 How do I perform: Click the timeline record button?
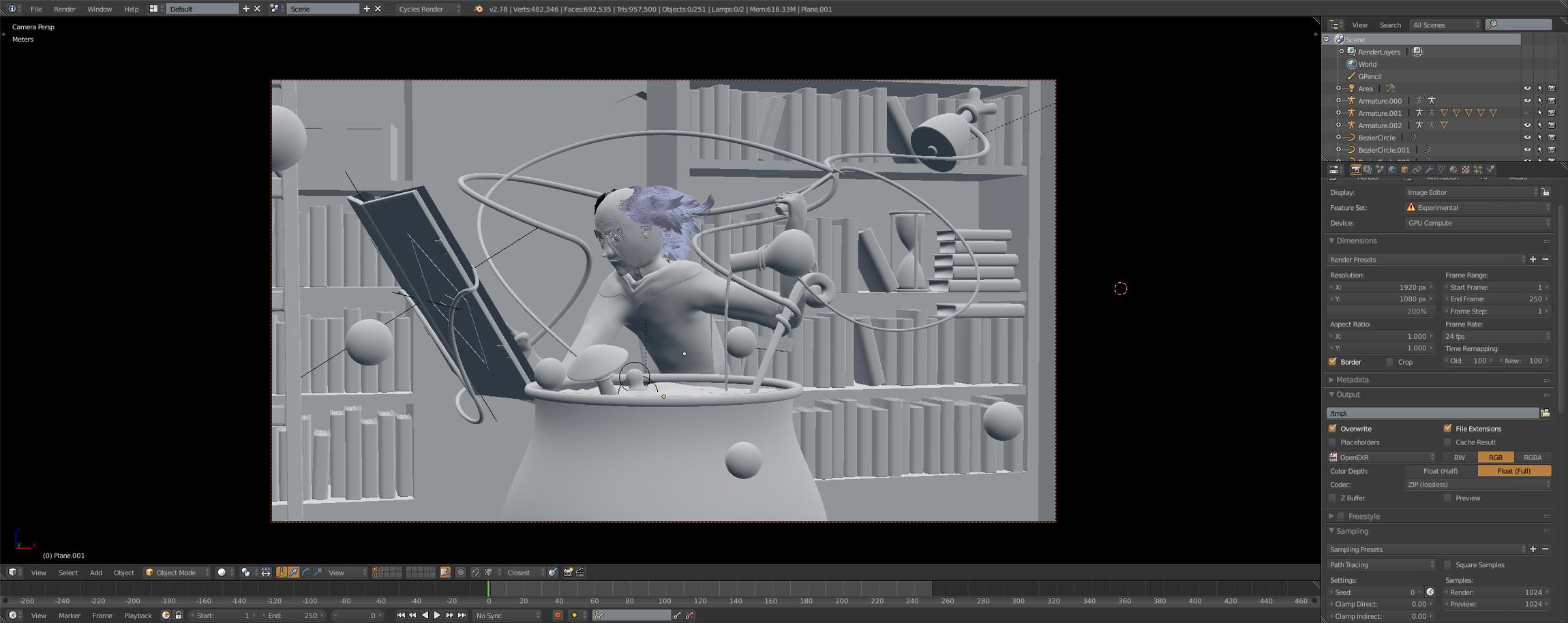point(557,616)
